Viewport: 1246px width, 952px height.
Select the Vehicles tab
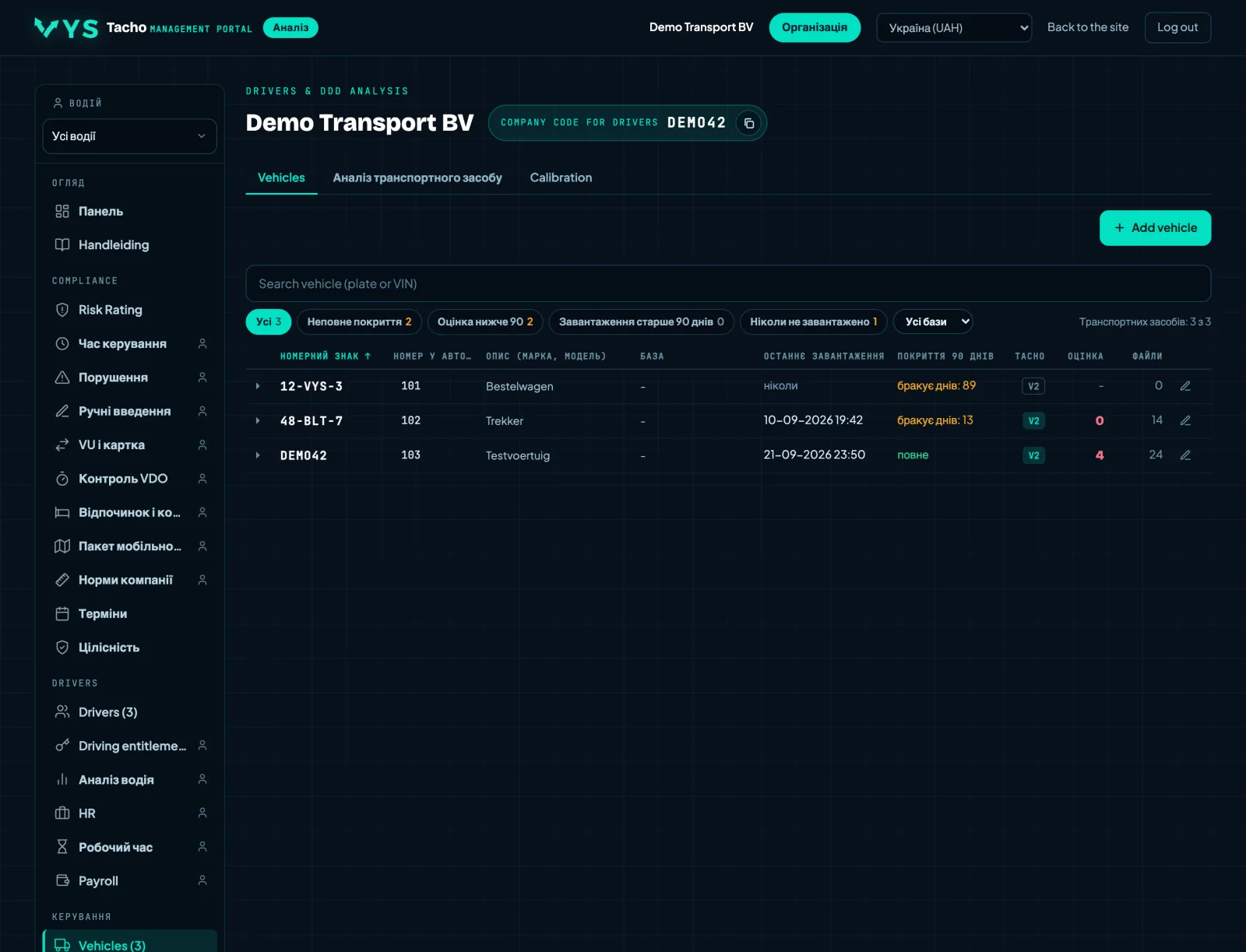click(x=281, y=177)
